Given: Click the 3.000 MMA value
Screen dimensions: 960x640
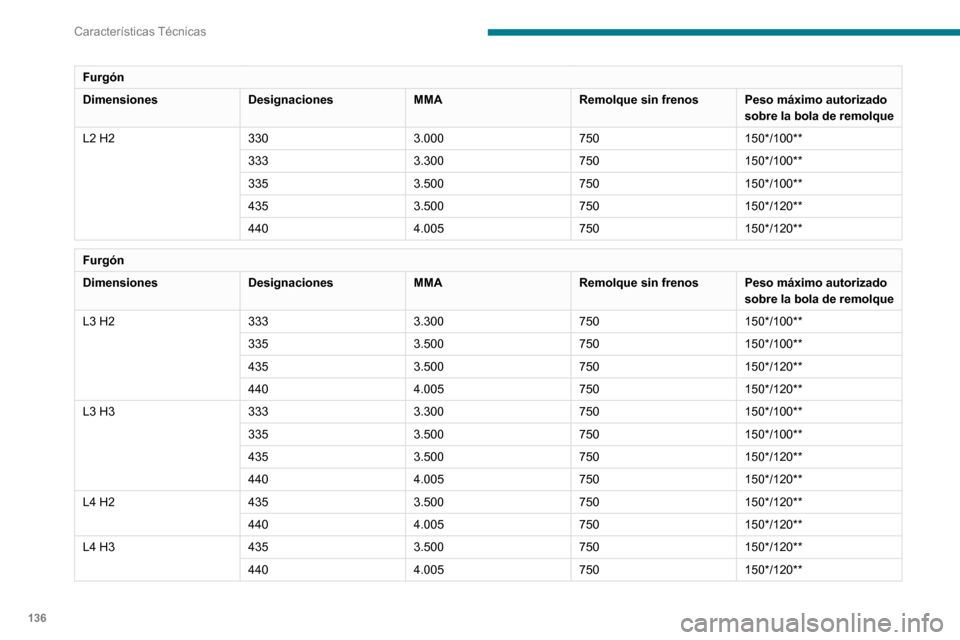Looking at the screenshot, I should pyautogui.click(x=428, y=138).
